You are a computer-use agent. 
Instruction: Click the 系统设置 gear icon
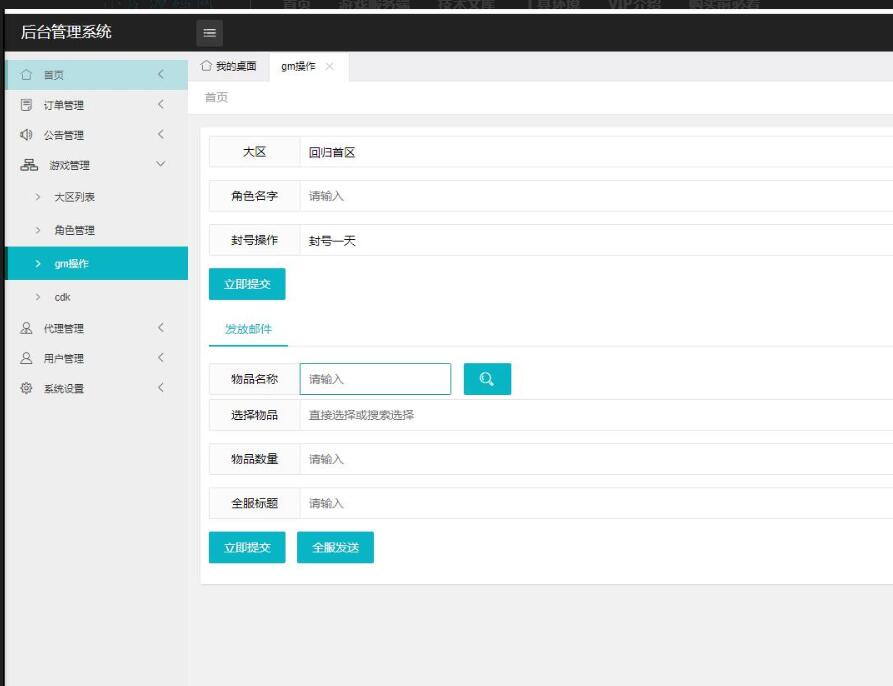pyautogui.click(x=27, y=388)
